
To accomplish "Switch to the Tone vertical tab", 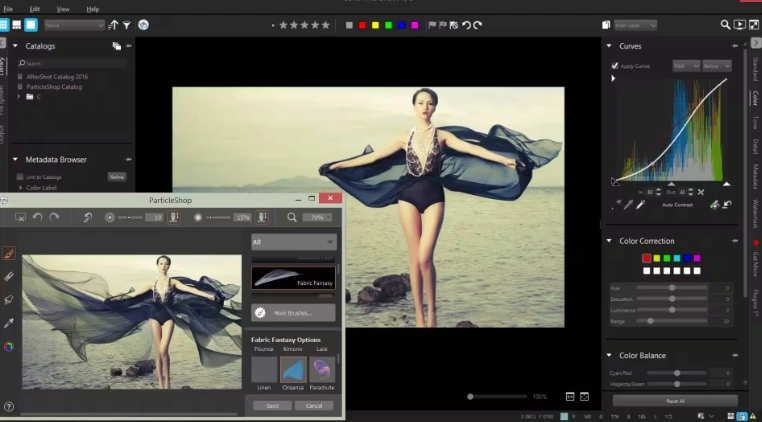I will tap(755, 123).
